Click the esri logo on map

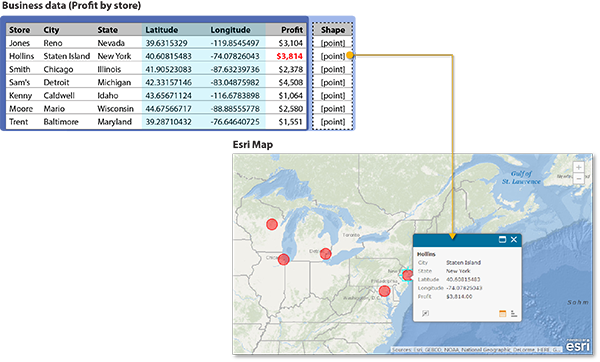[x=578, y=346]
